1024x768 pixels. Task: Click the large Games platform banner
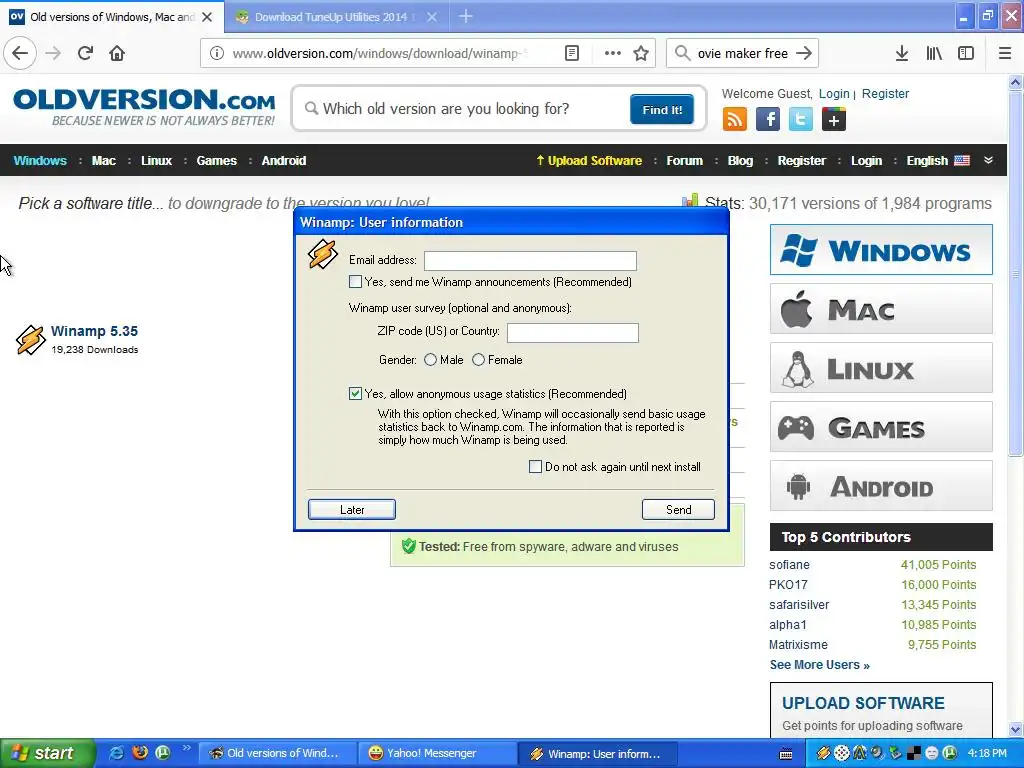coord(881,427)
